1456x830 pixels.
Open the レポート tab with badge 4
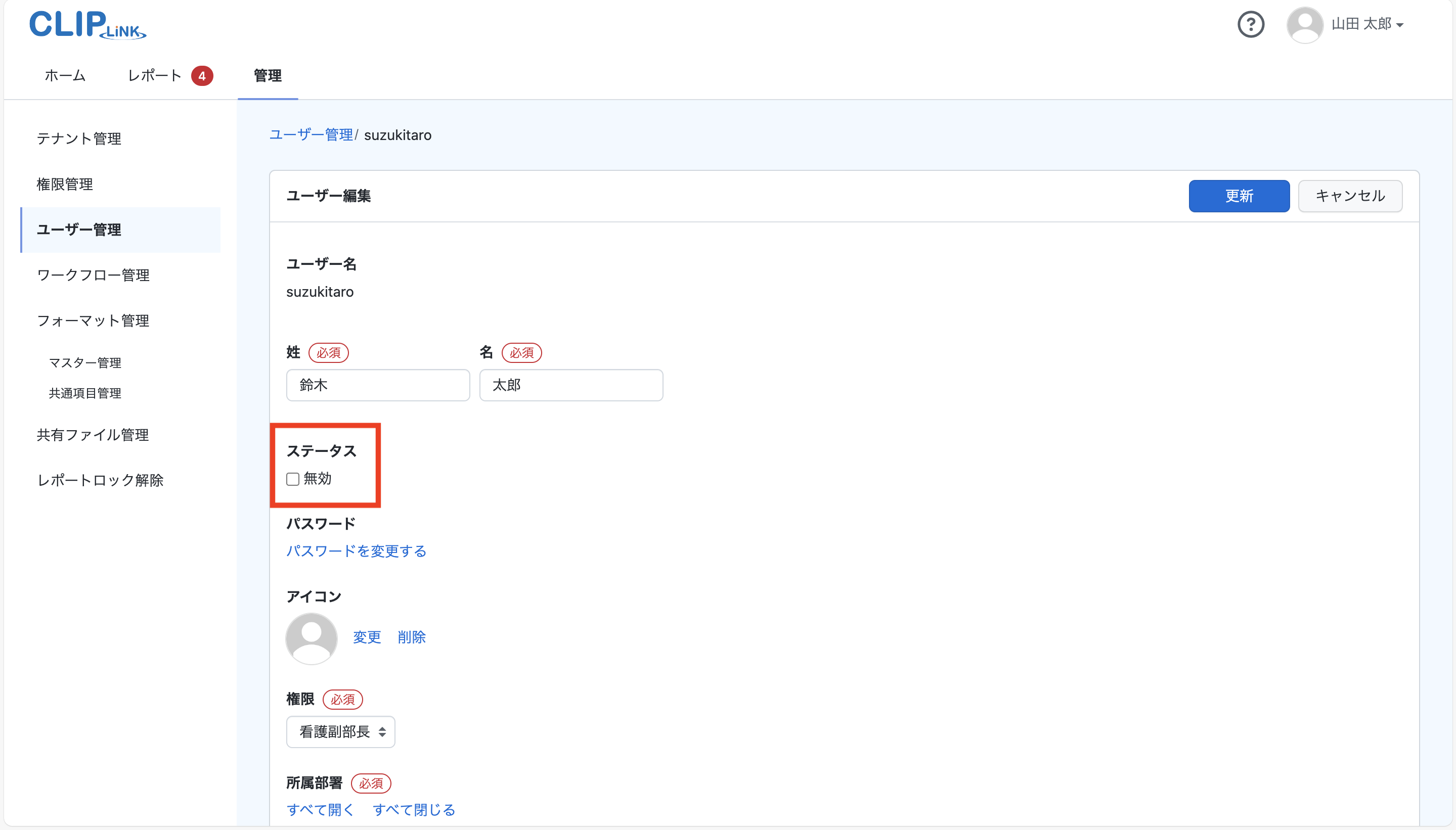click(x=155, y=75)
